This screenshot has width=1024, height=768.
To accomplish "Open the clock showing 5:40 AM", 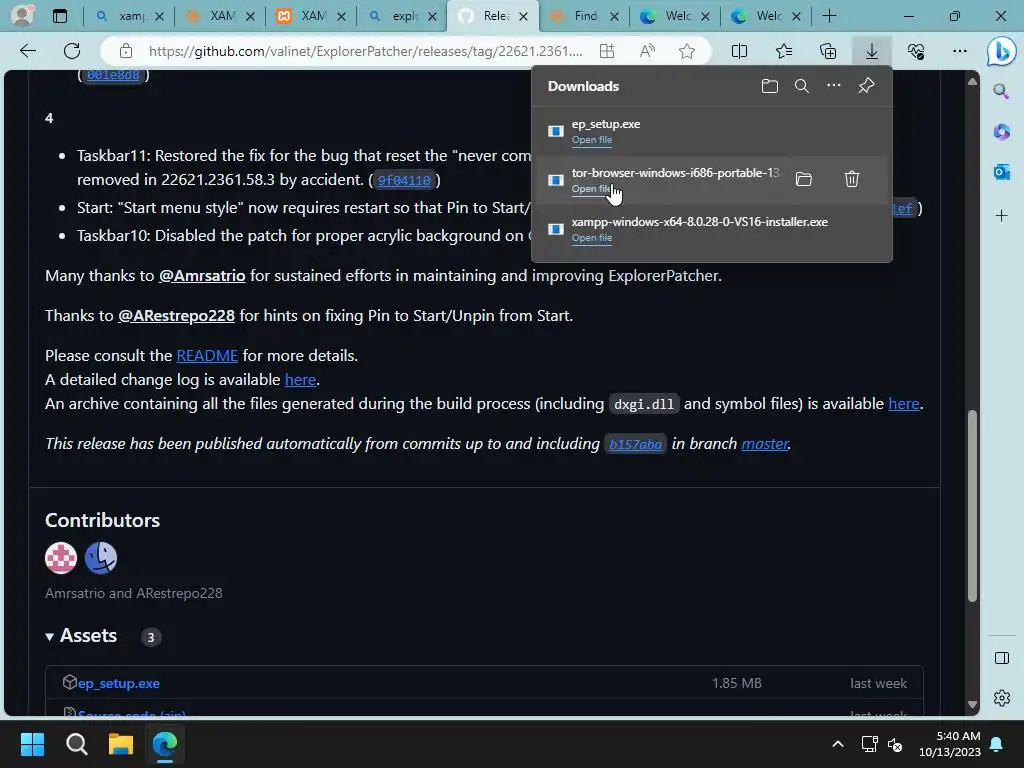I will tap(950, 744).
